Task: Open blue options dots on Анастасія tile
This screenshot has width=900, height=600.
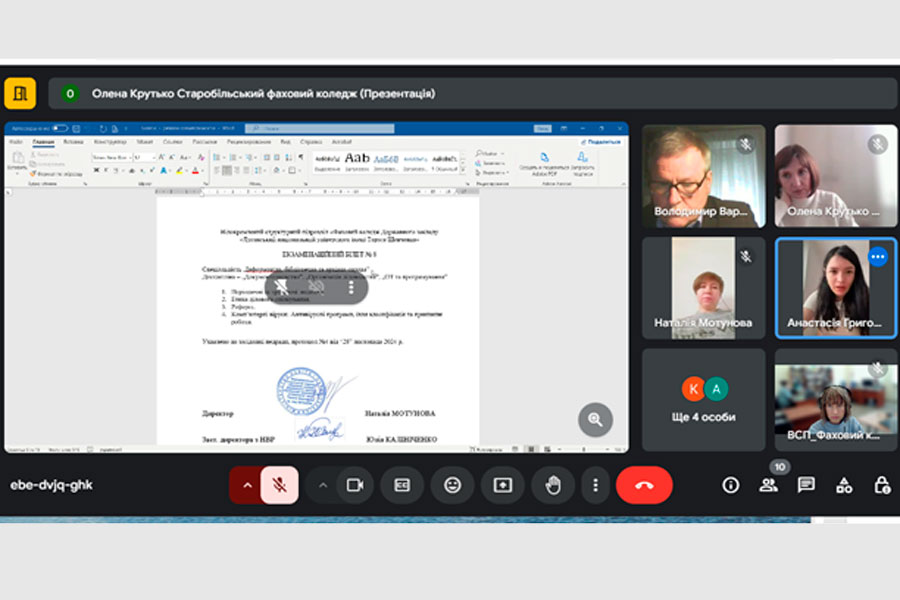Action: [878, 257]
